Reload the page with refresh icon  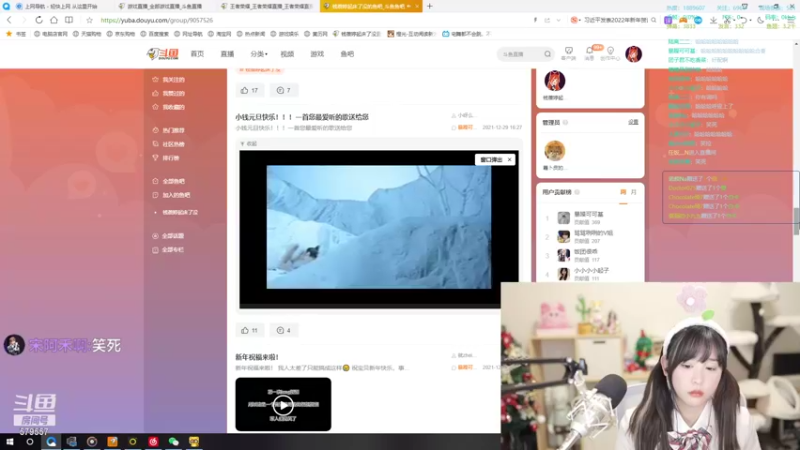[39, 20]
